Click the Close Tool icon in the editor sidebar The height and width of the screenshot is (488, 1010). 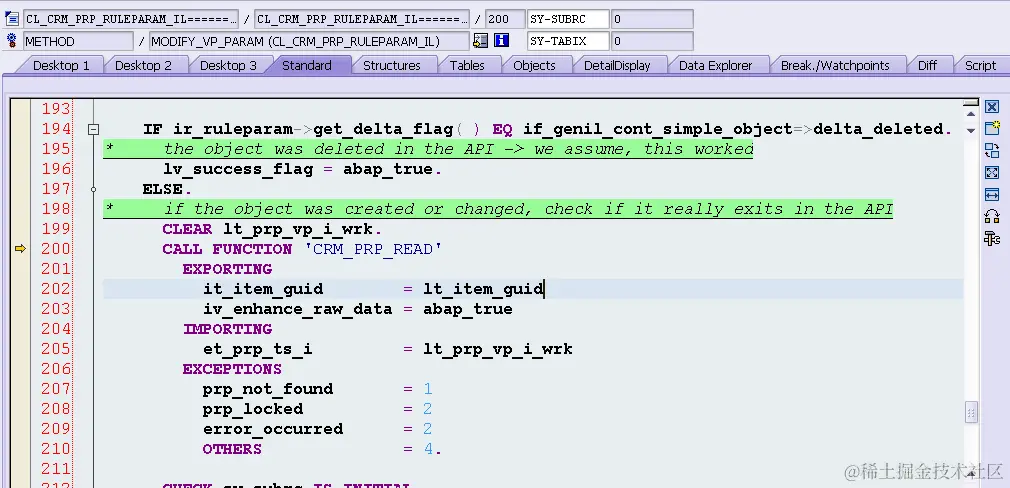click(x=992, y=107)
